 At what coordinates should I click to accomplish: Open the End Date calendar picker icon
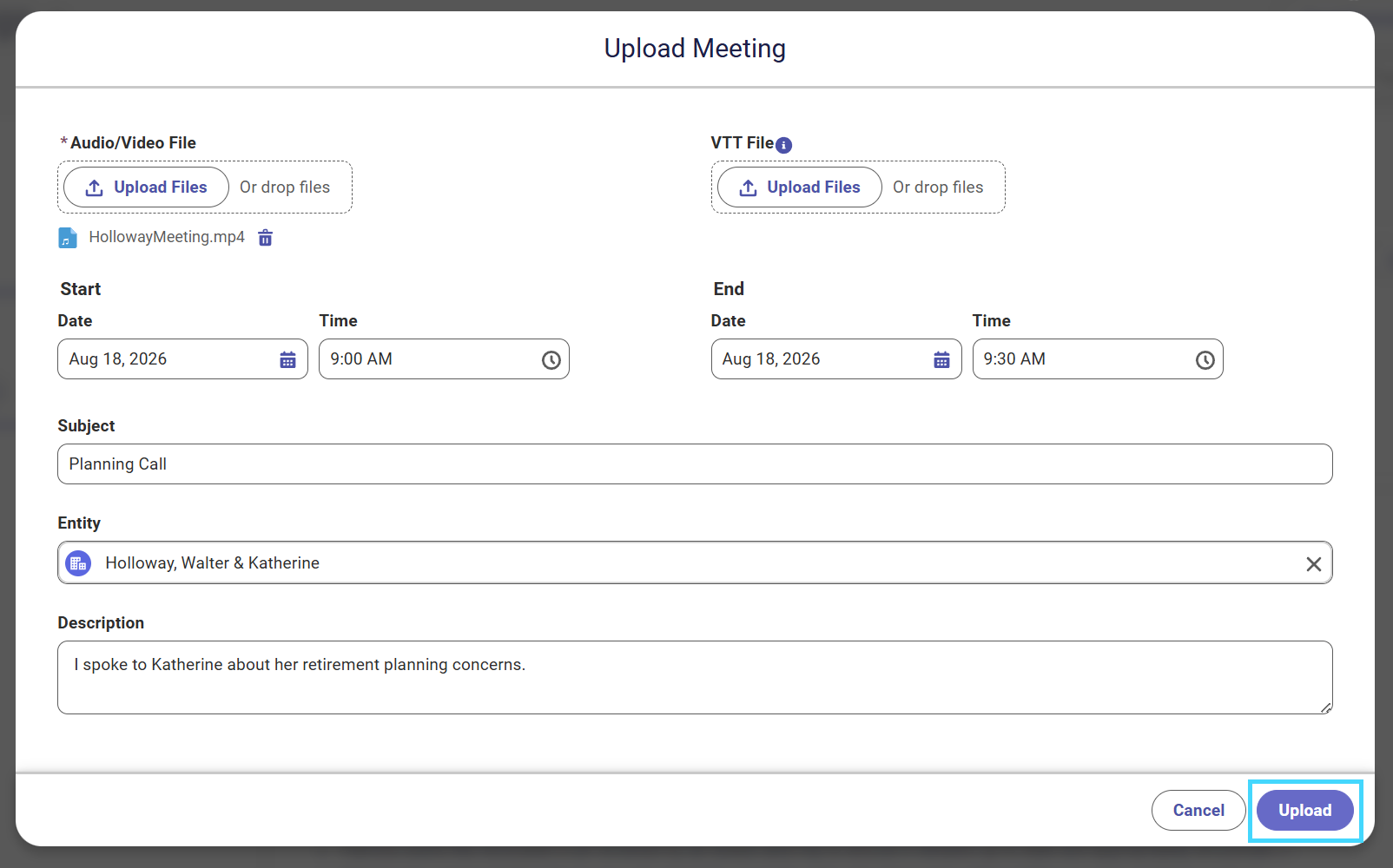tap(941, 359)
